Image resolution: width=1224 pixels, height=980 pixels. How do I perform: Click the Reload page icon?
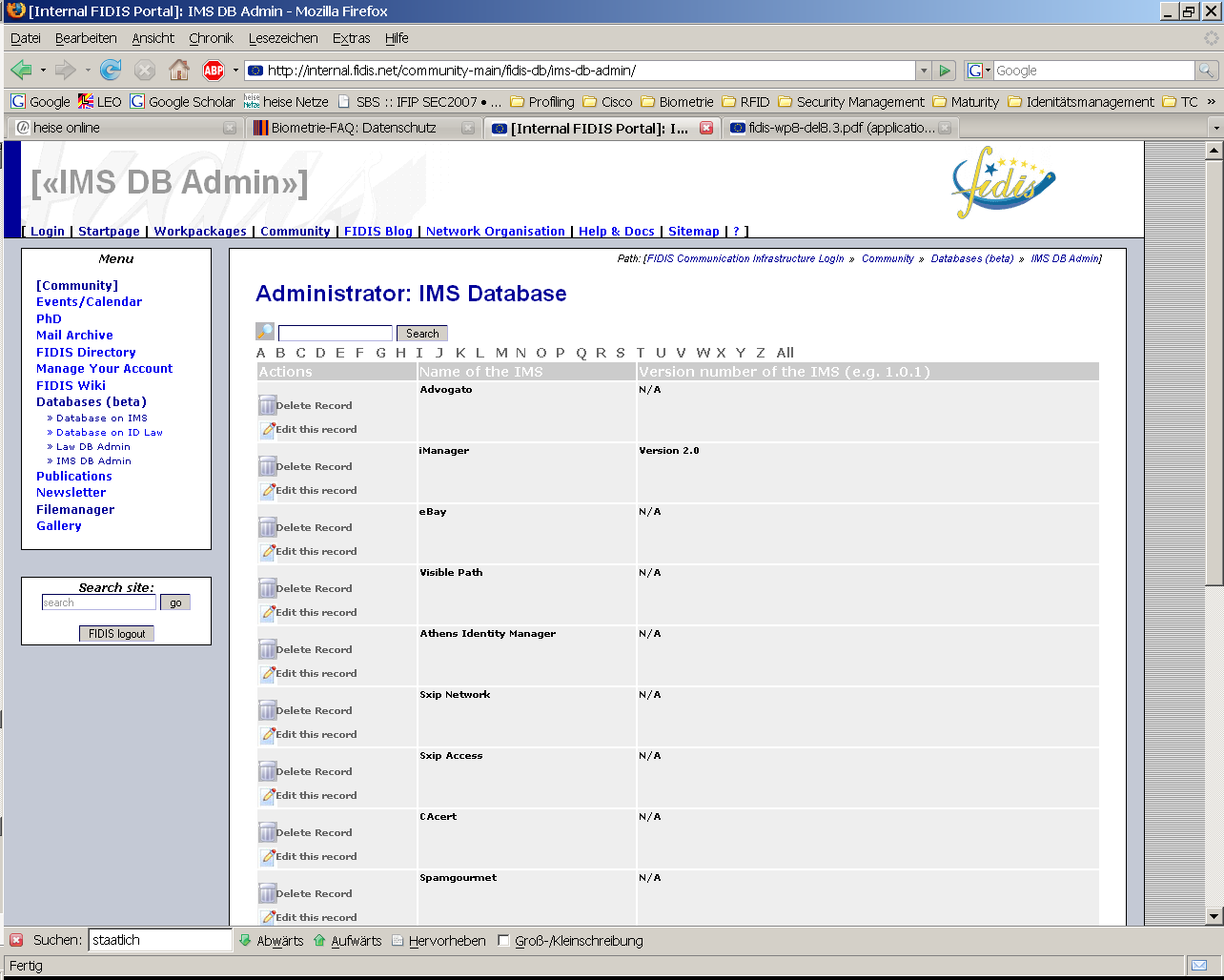click(x=111, y=70)
